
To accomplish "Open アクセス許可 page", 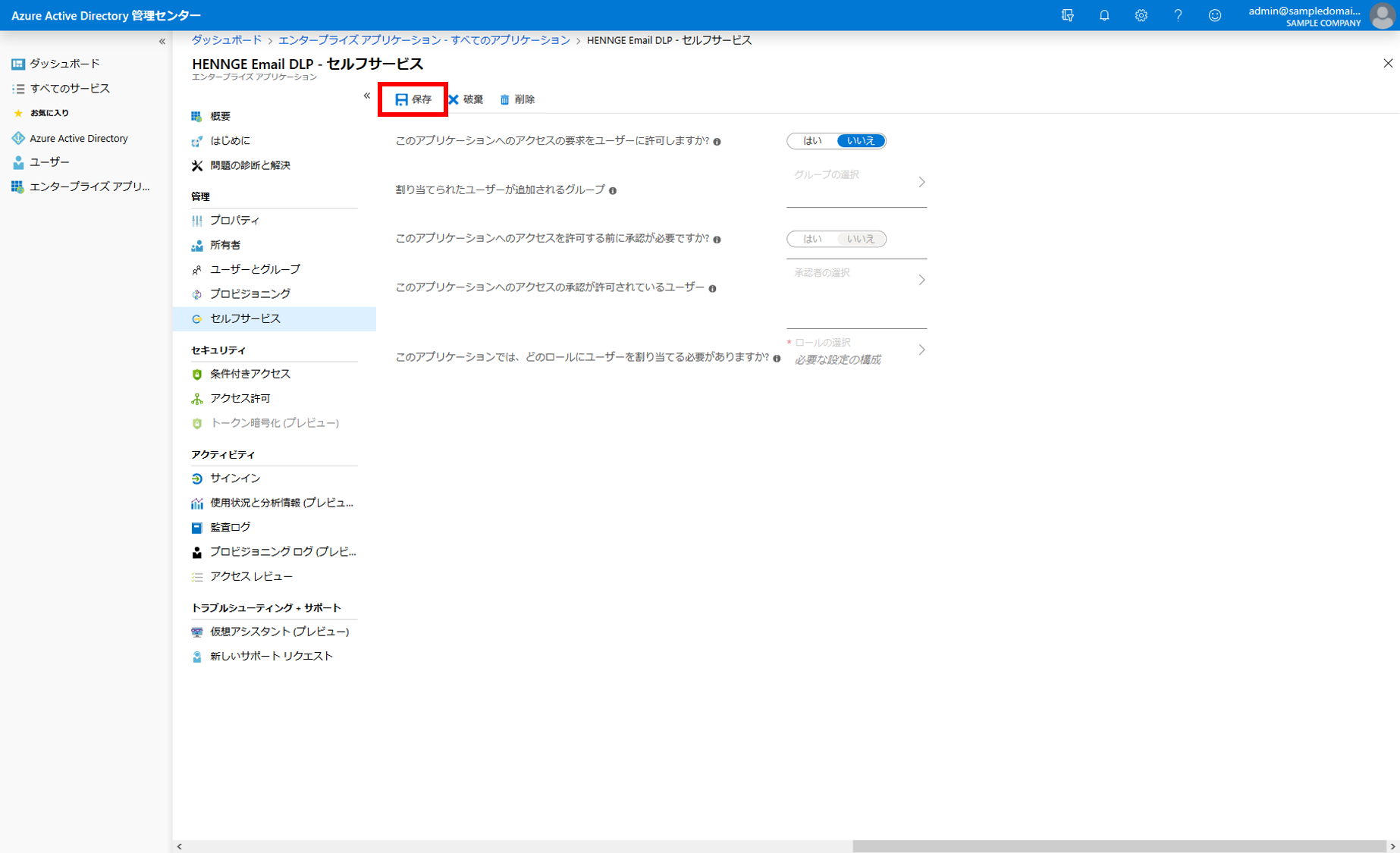I will tap(240, 398).
